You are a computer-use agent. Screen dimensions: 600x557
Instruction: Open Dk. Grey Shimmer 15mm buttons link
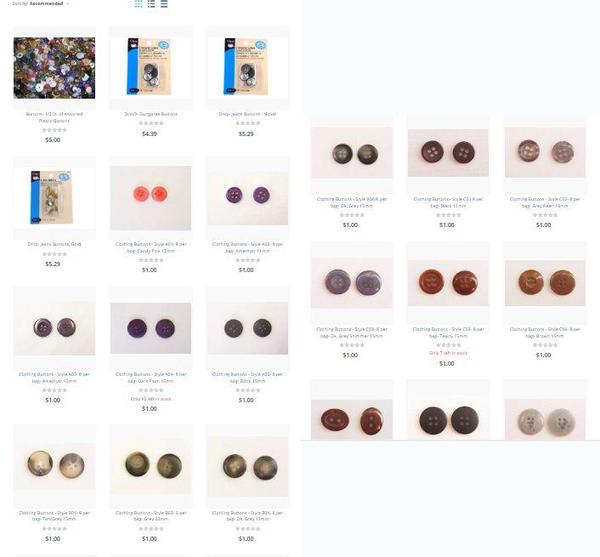352,332
